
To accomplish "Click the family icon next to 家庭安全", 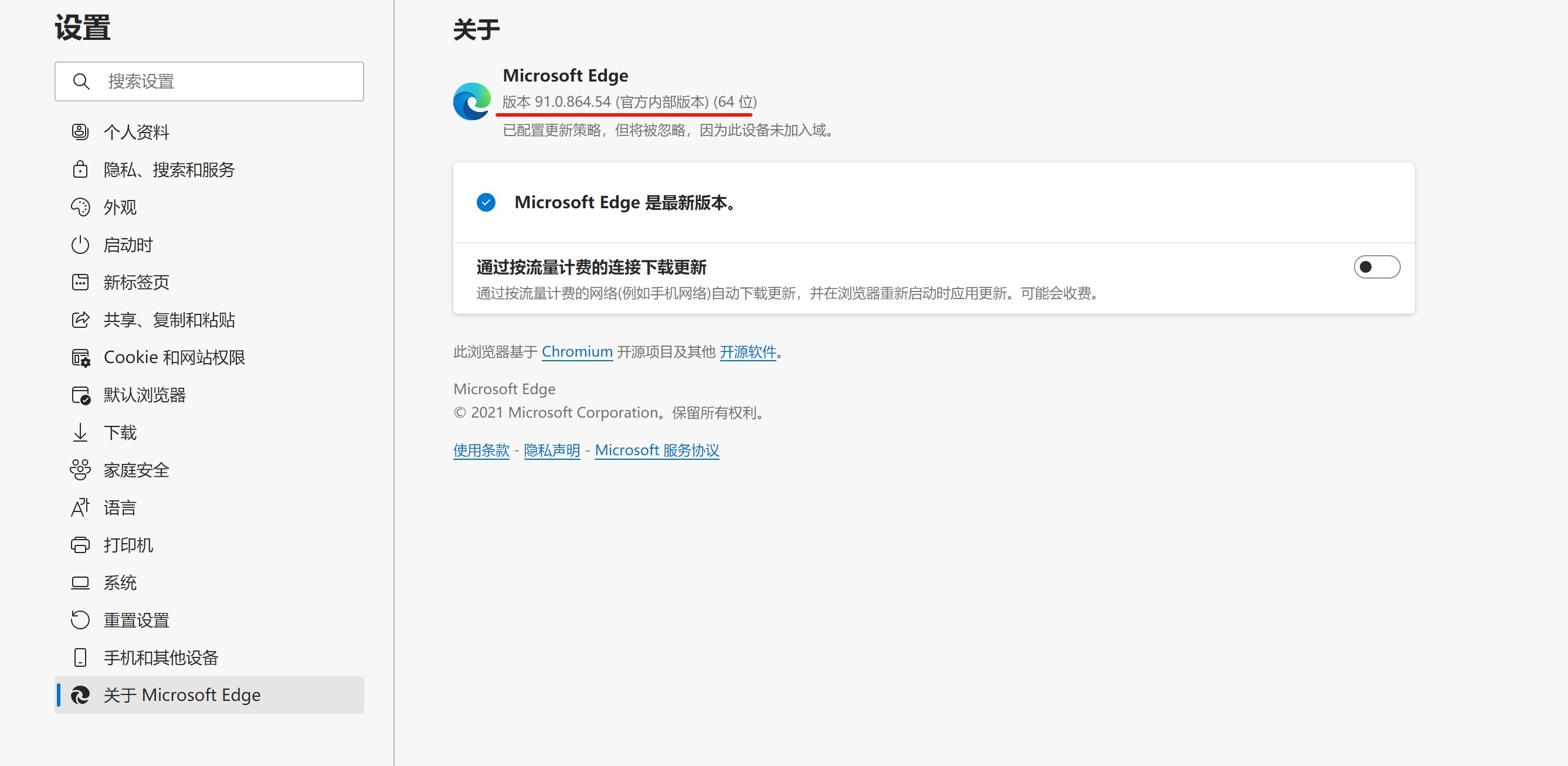I will [x=80, y=470].
